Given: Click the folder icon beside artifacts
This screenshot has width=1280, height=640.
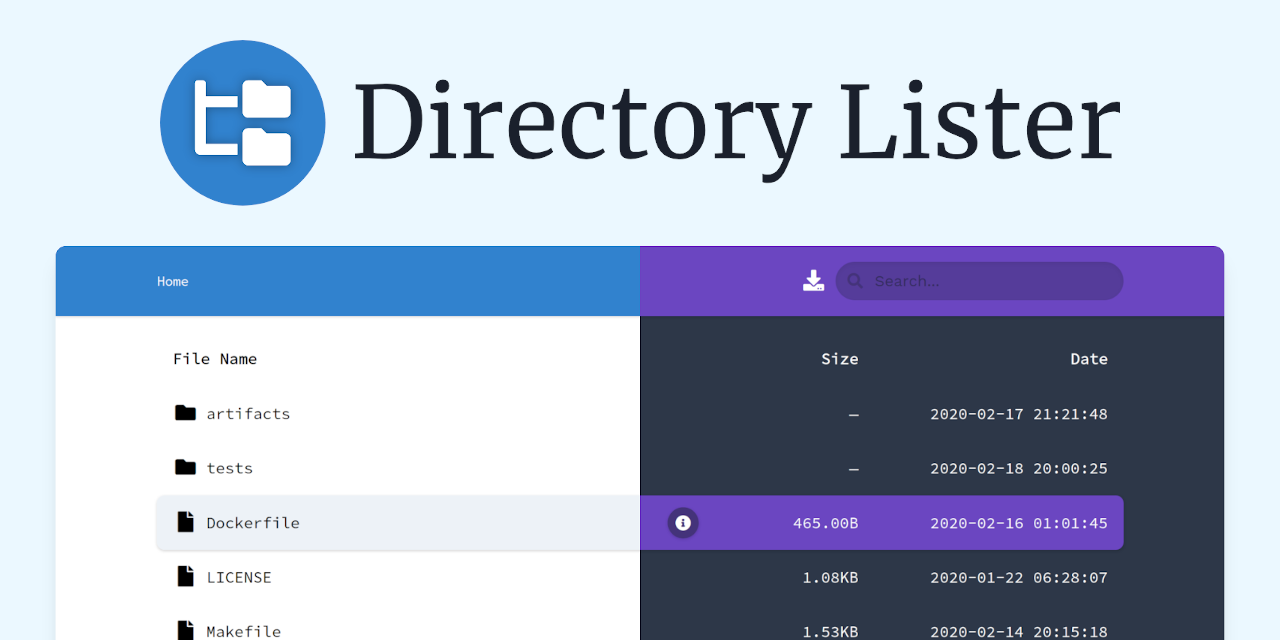Looking at the screenshot, I should pos(186,413).
